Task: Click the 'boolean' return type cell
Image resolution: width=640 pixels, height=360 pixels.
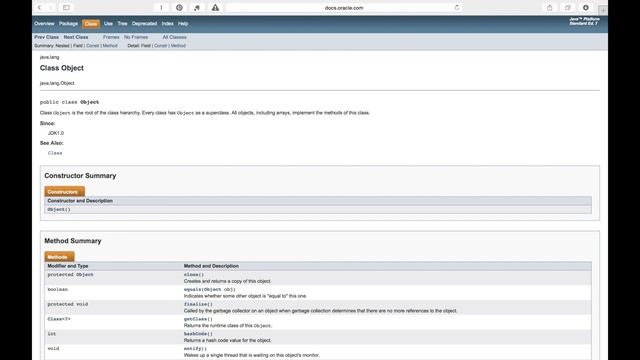Action: pyautogui.click(x=58, y=289)
